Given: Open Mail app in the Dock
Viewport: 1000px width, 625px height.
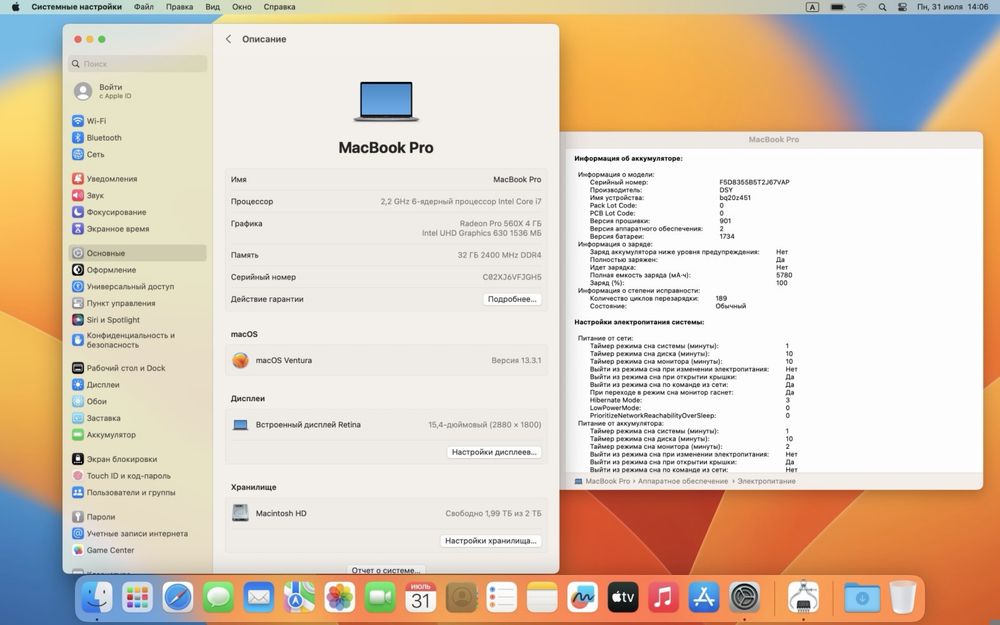Looking at the screenshot, I should click(x=259, y=598).
